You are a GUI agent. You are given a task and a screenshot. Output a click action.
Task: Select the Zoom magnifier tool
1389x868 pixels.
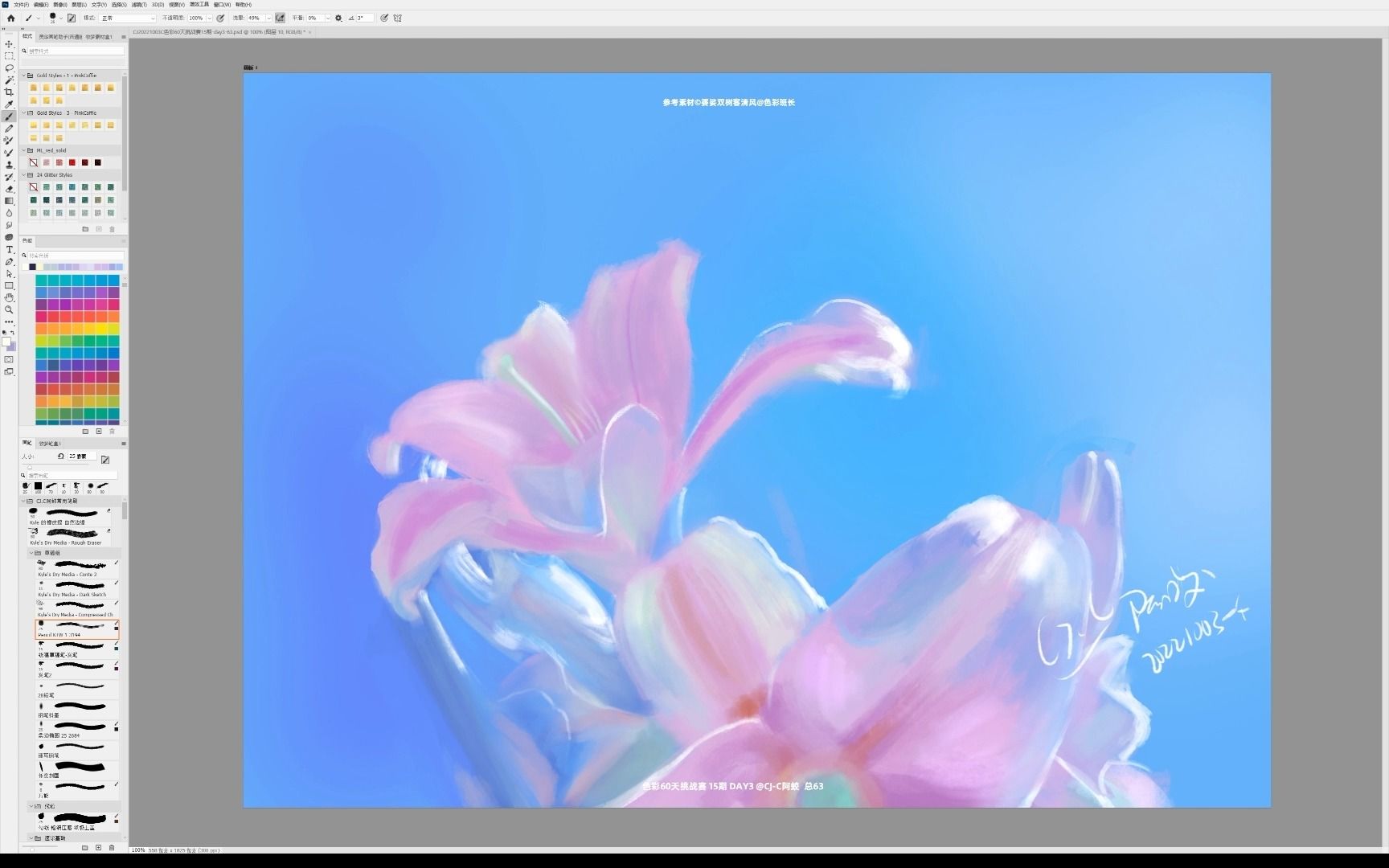click(9, 310)
